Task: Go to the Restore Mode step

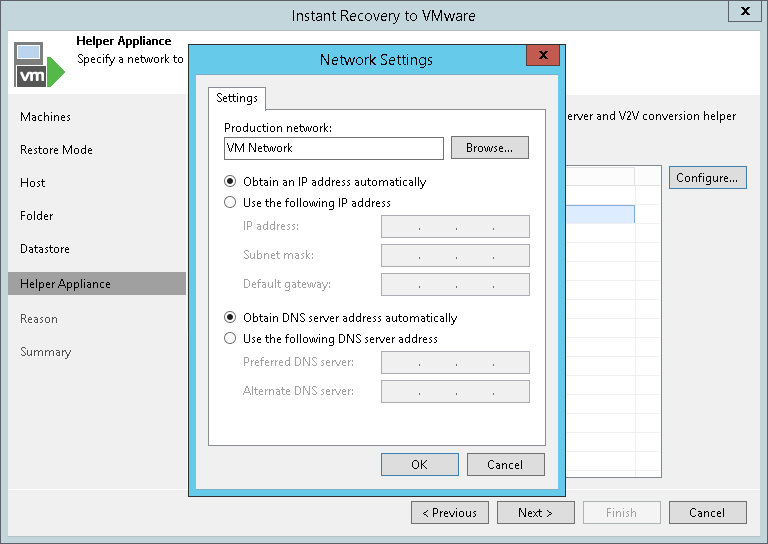Action: pyautogui.click(x=56, y=150)
